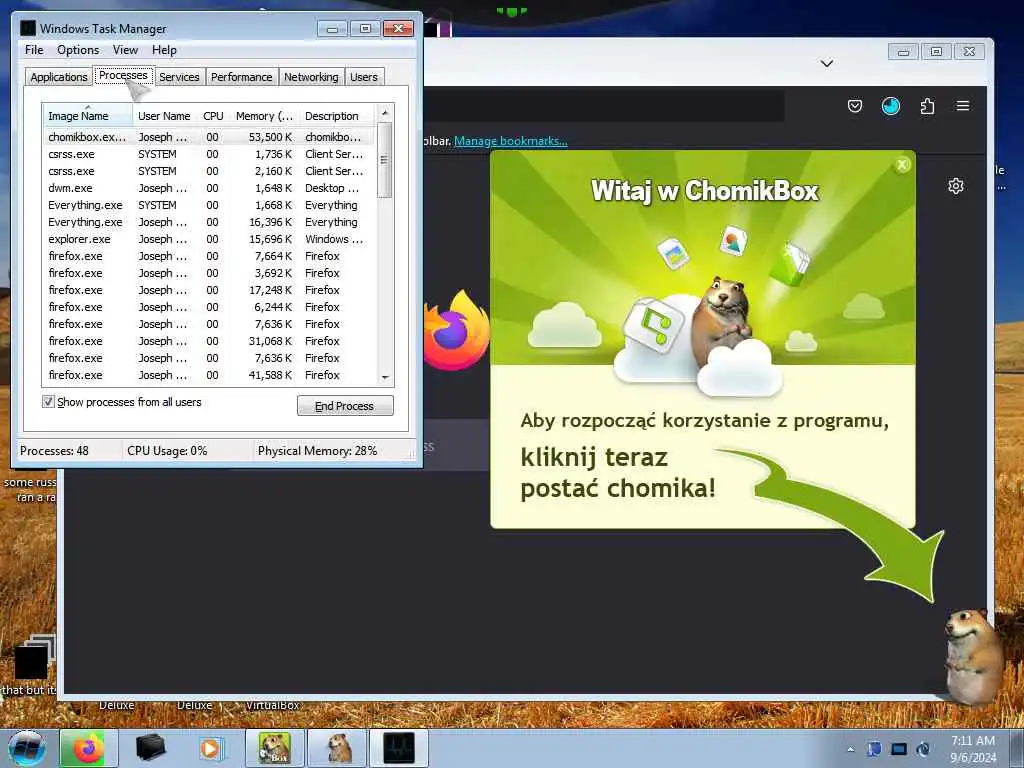Switch to the Applications tab

[59, 77]
